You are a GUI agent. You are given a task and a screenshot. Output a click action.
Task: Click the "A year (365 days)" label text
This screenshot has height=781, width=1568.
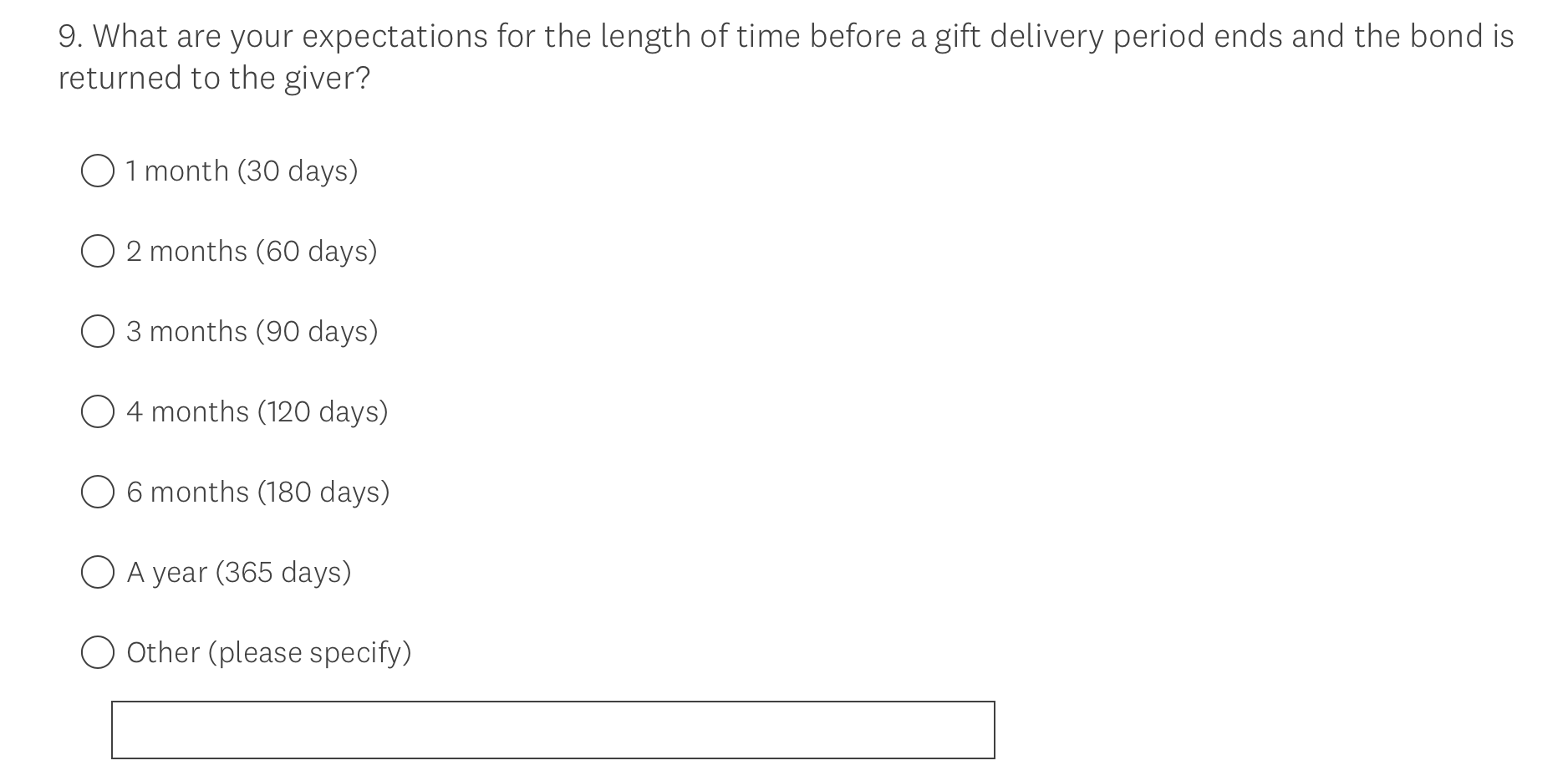coord(238,572)
